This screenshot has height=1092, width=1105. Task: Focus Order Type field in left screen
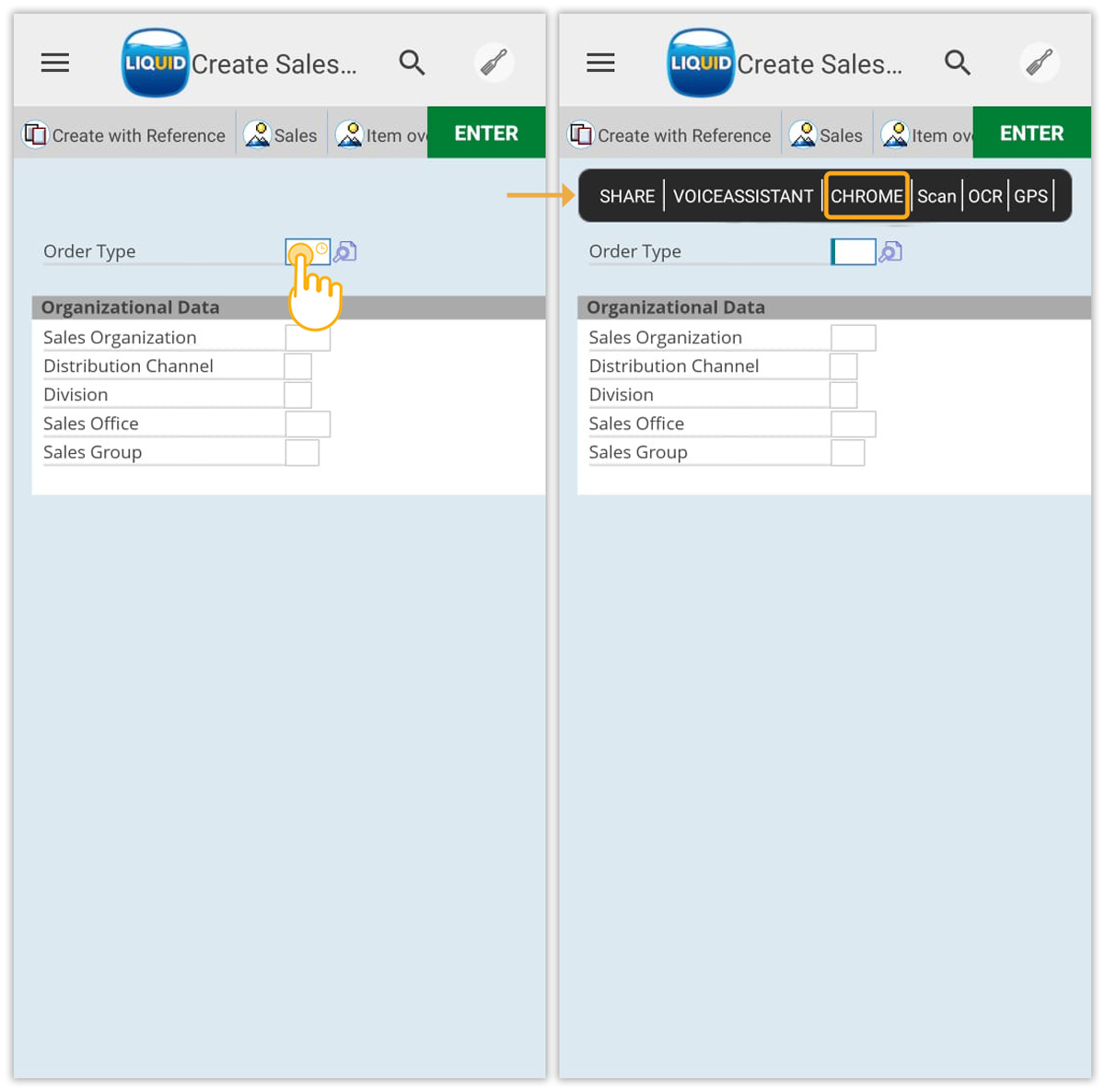[308, 251]
